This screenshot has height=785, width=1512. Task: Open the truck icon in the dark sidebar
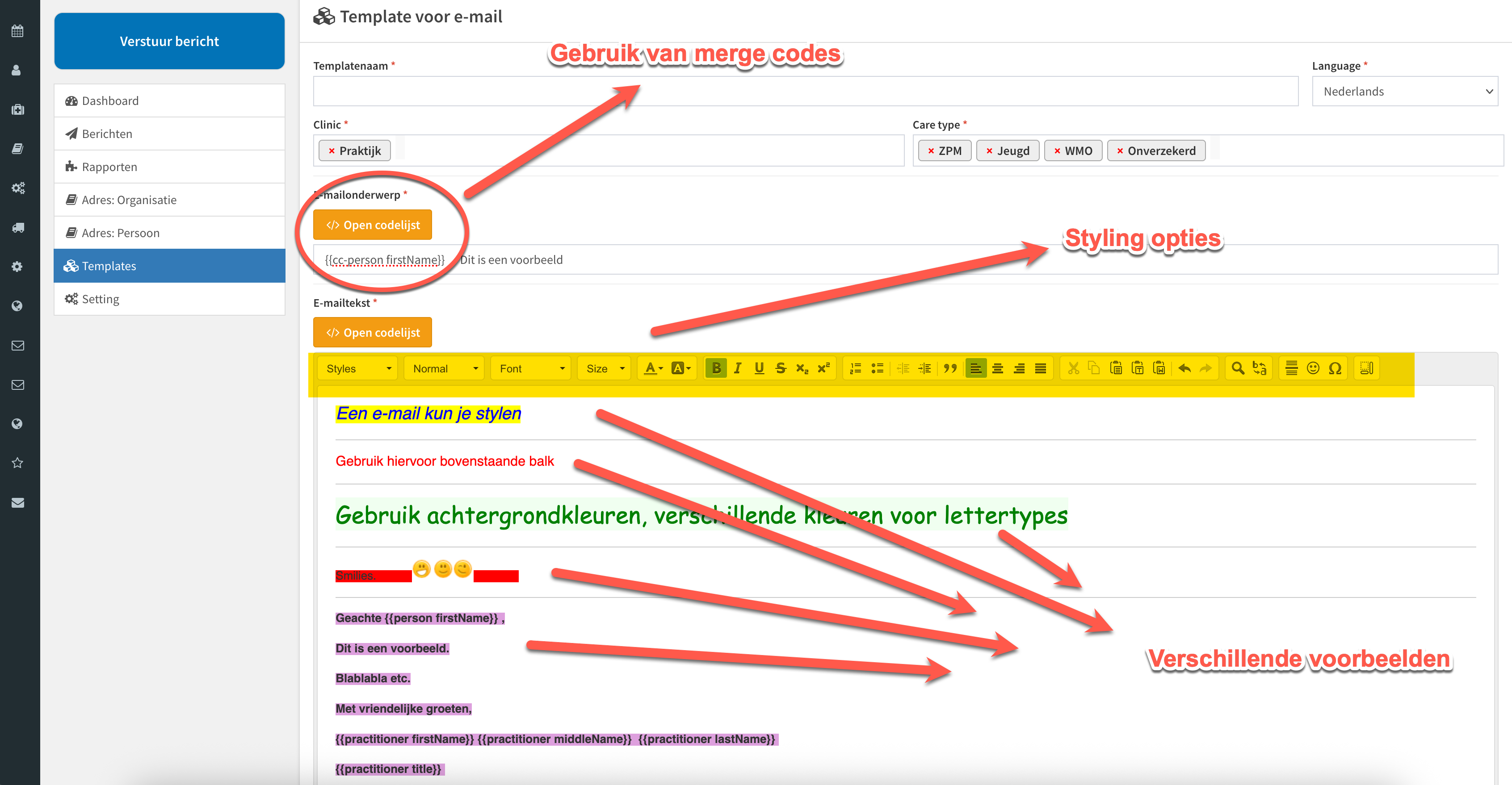tap(17, 228)
